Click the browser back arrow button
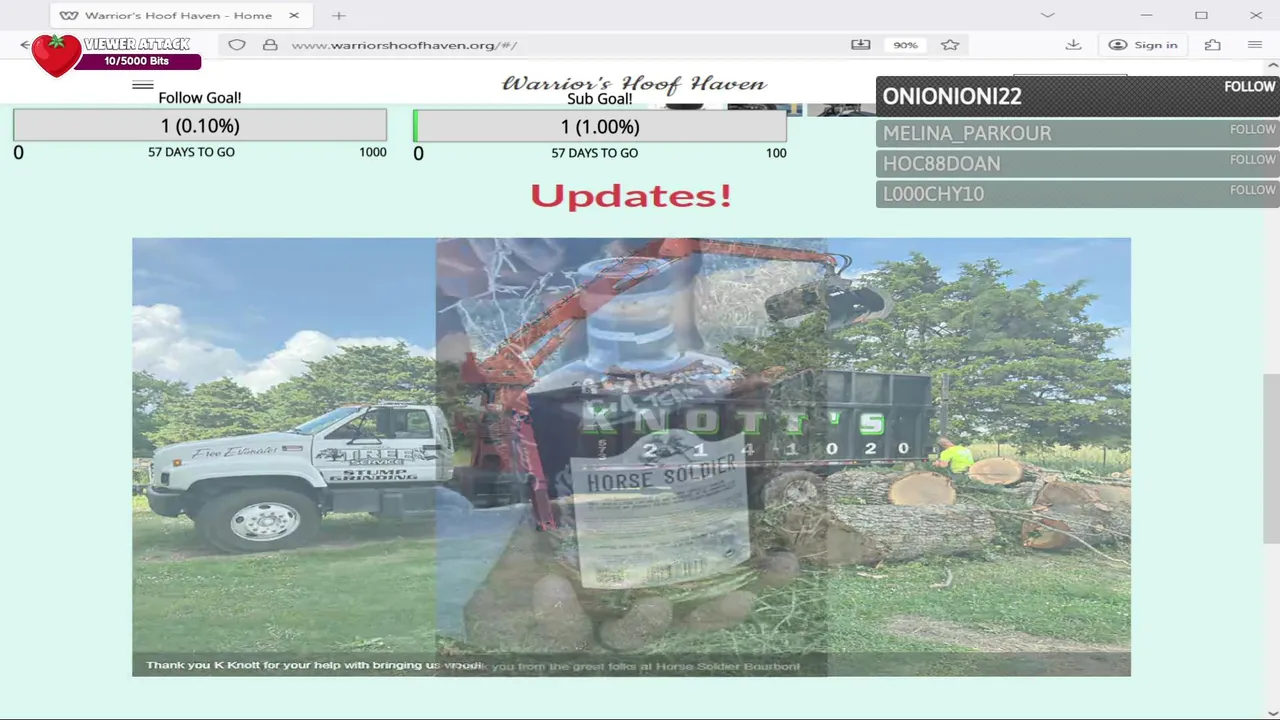The width and height of the screenshot is (1280, 720). coord(25,45)
